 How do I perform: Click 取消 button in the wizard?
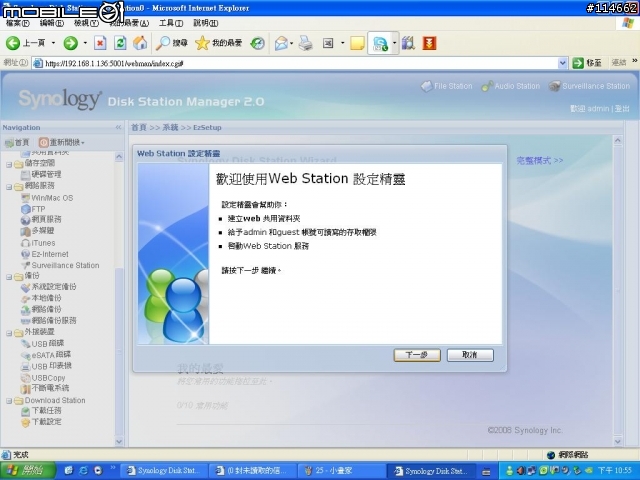click(x=470, y=355)
